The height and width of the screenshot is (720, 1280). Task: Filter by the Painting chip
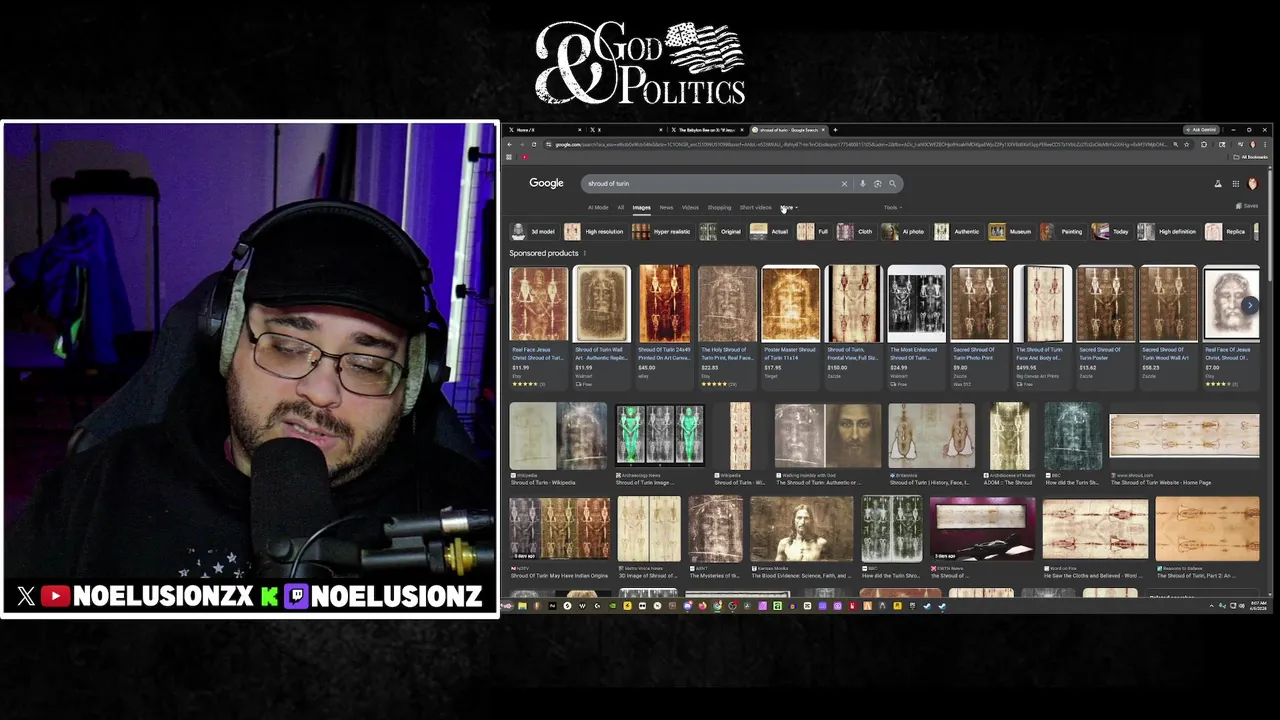[x=1062, y=232]
